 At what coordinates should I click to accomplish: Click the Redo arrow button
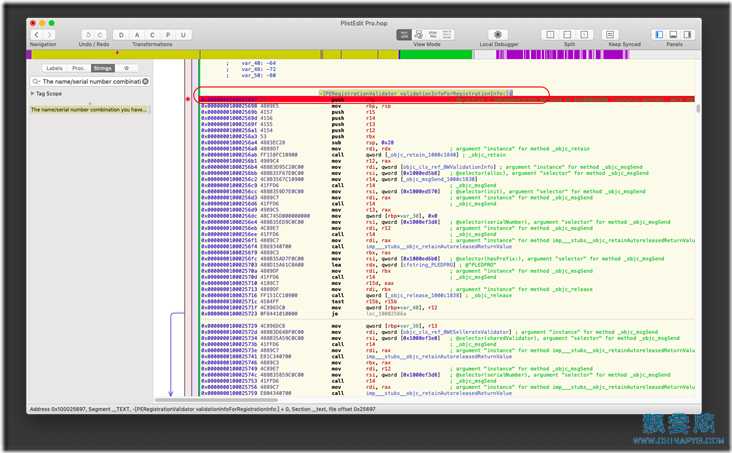coord(100,35)
